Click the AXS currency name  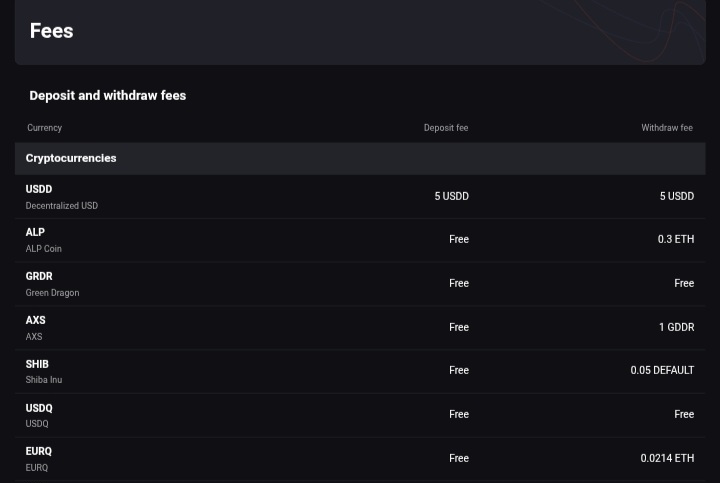(x=35, y=320)
